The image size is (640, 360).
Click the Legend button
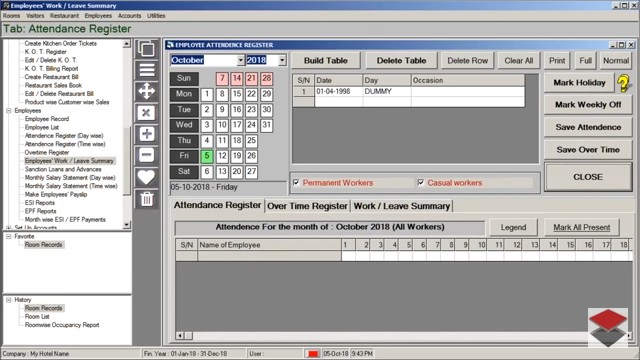513,227
